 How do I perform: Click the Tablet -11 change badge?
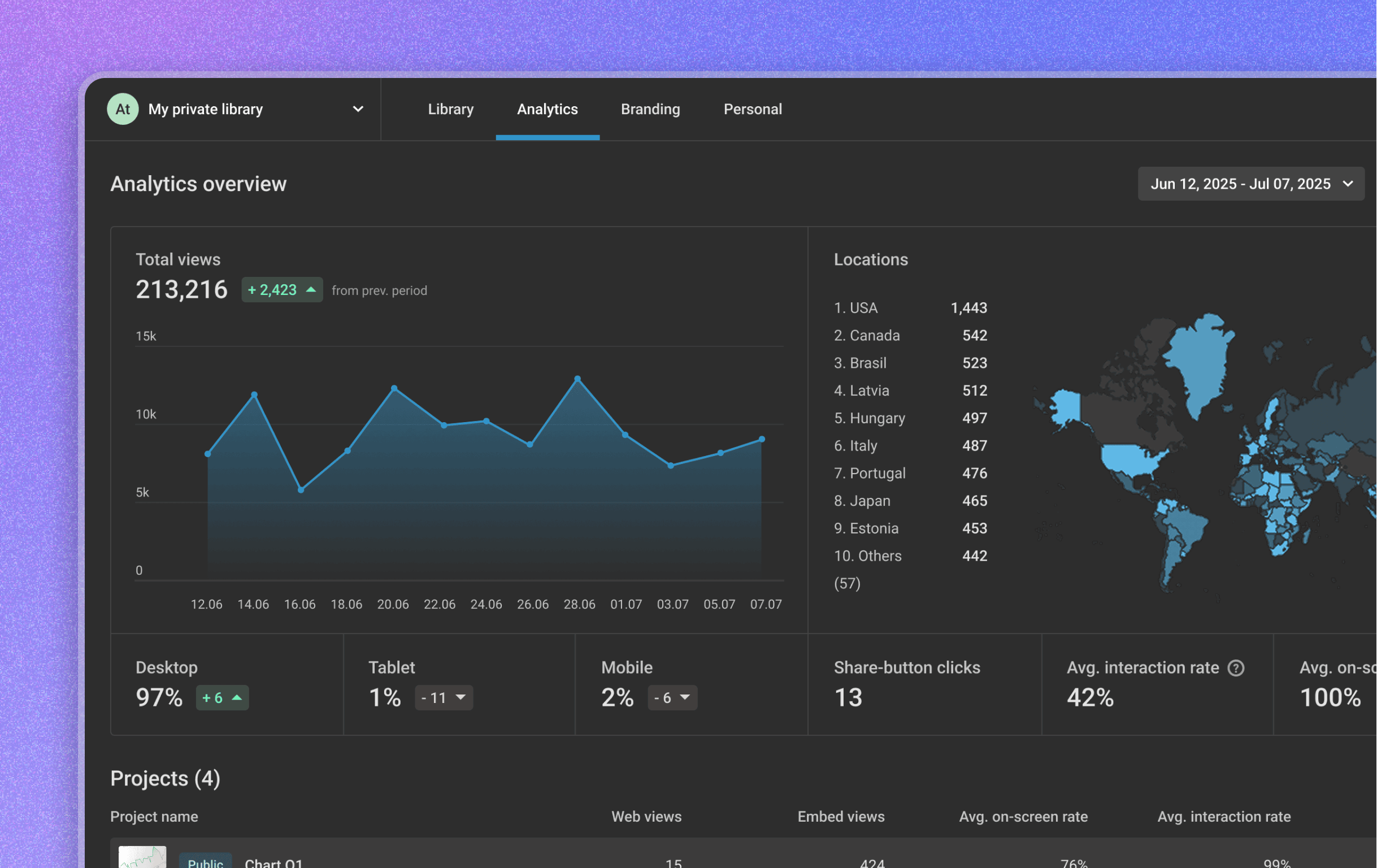pos(444,697)
